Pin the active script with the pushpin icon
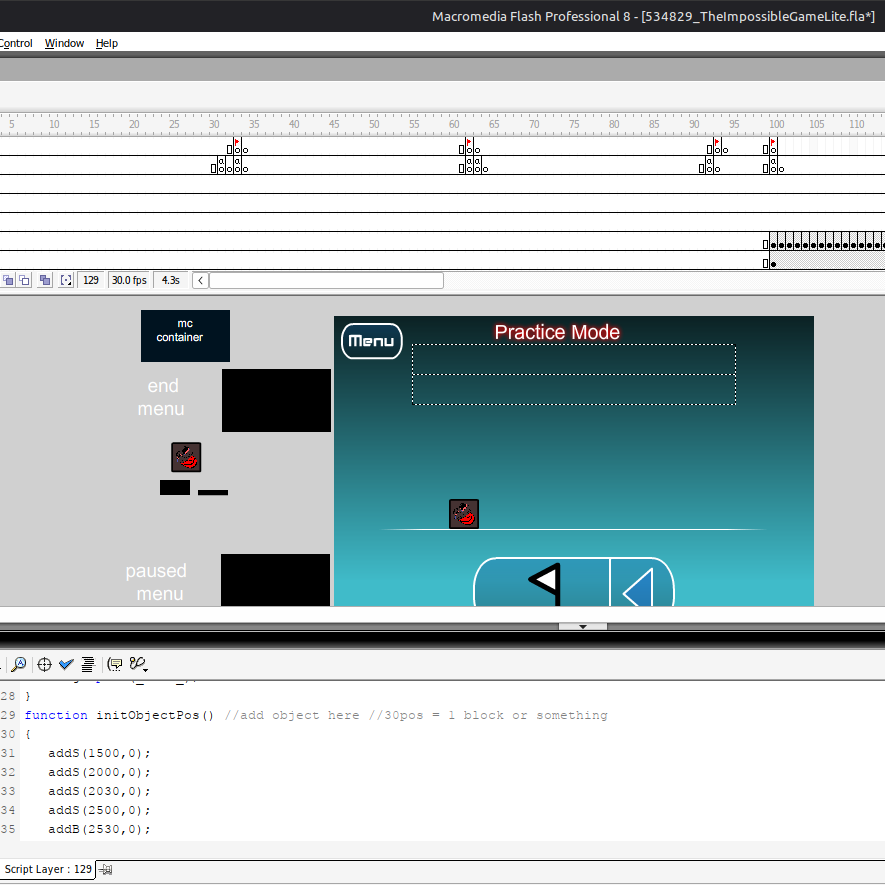Image resolution: width=885 pixels, height=885 pixels. pyautogui.click(x=106, y=870)
